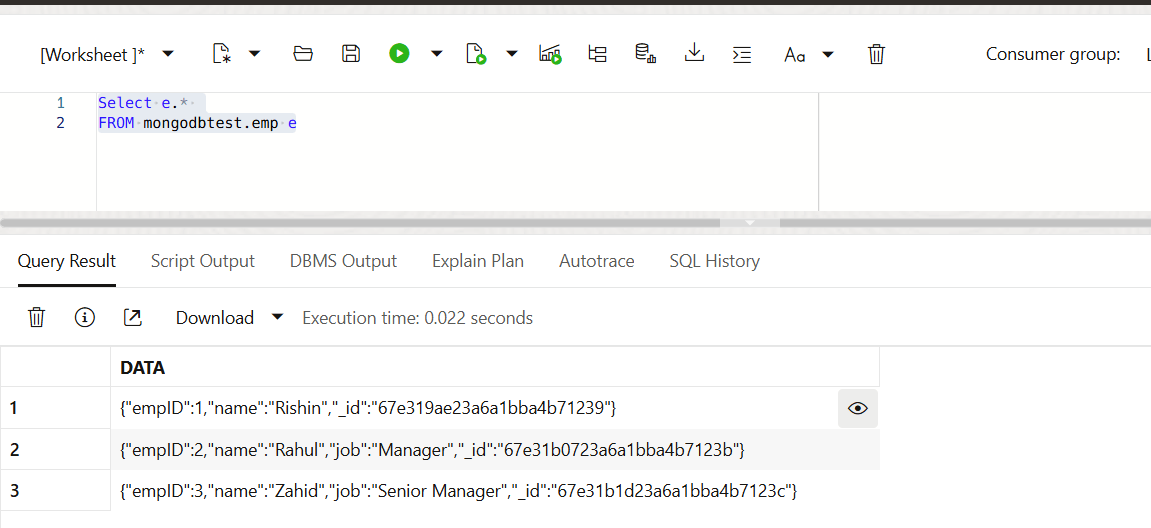Switch to the SQL History tab
Image resolution: width=1151 pixels, height=528 pixels.
714,261
